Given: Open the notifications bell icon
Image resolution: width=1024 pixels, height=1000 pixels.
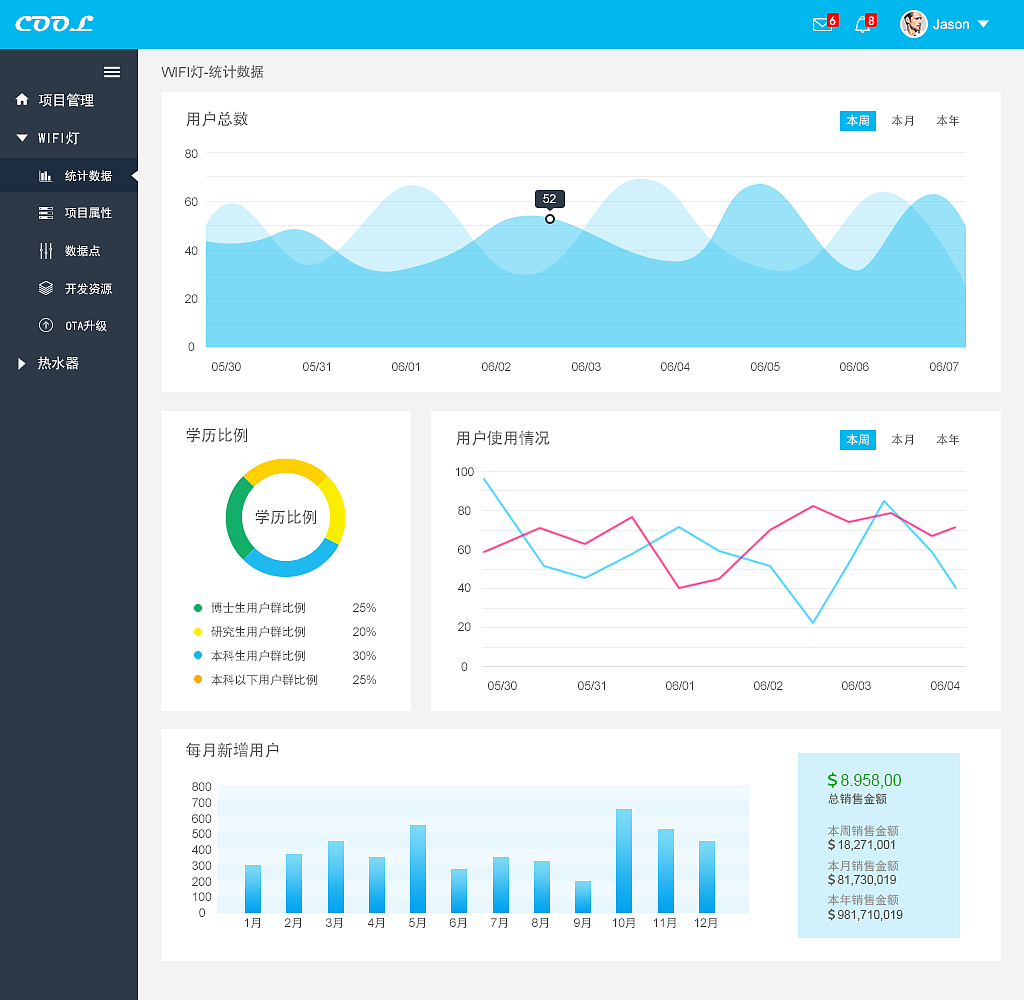Looking at the screenshot, I should click(x=863, y=25).
